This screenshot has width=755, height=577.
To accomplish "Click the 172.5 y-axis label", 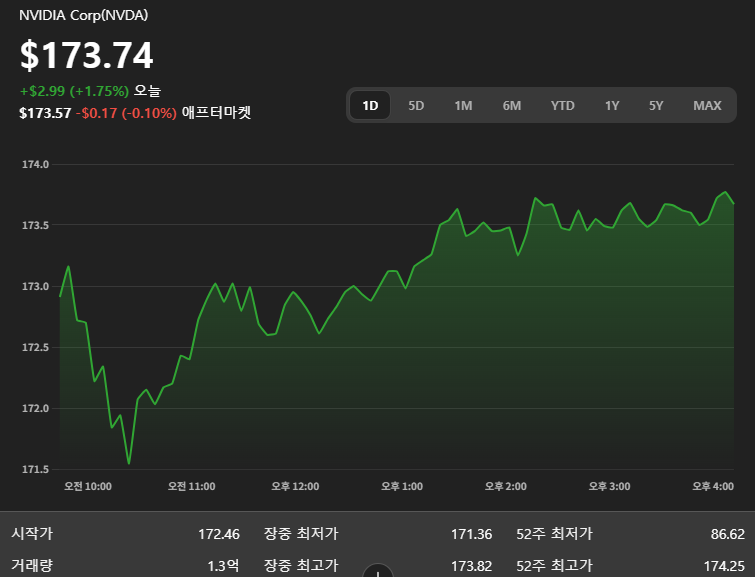I will tap(35, 347).
